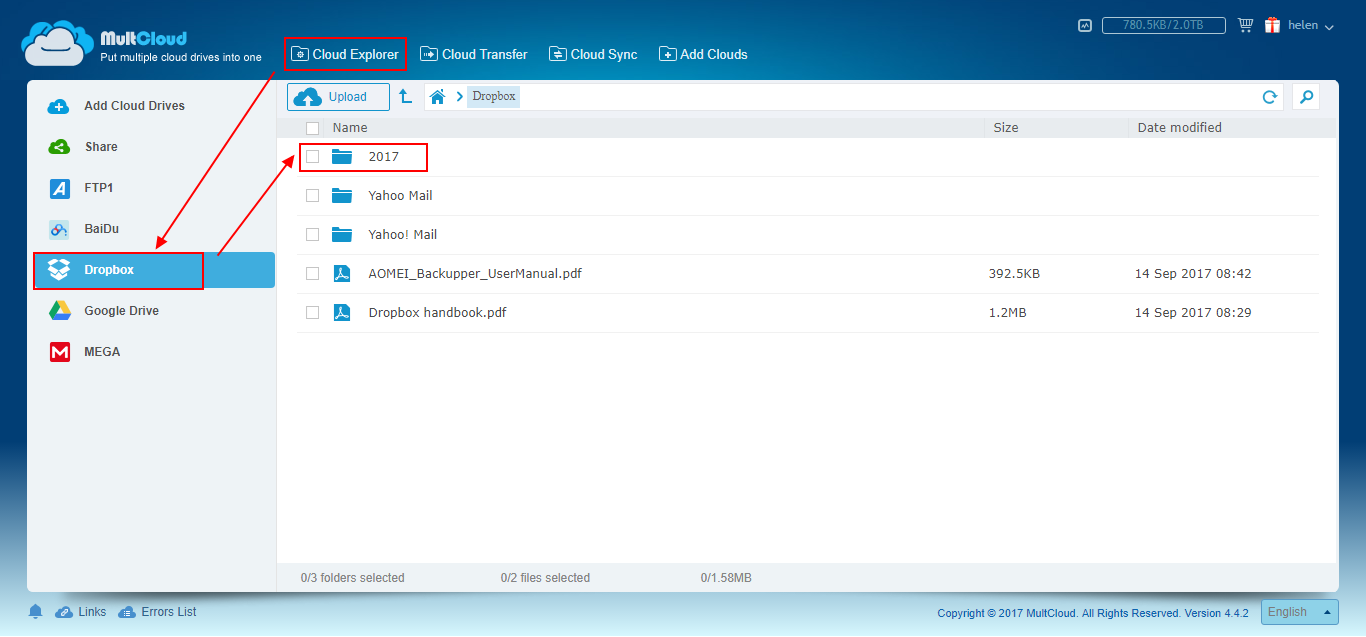This screenshot has width=1366, height=637.
Task: Open the Yahoo Mail folder name
Action: pyautogui.click(x=400, y=196)
